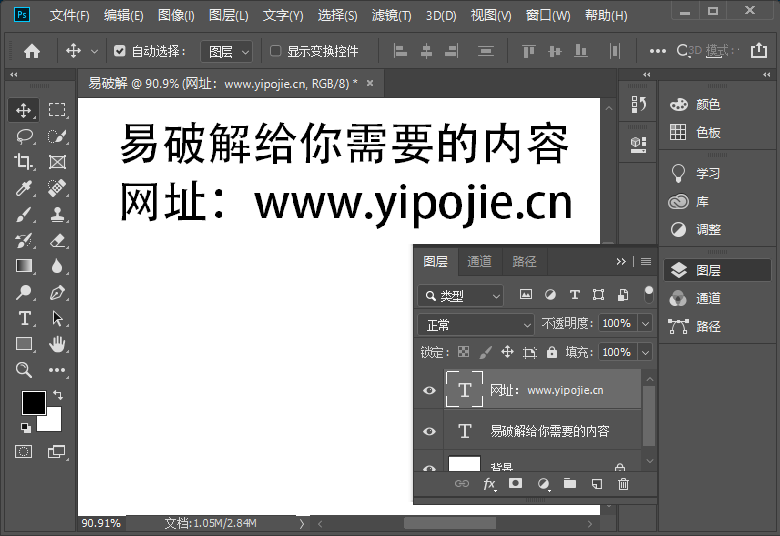Switch to the 路径 tab in layers panel

click(x=524, y=261)
